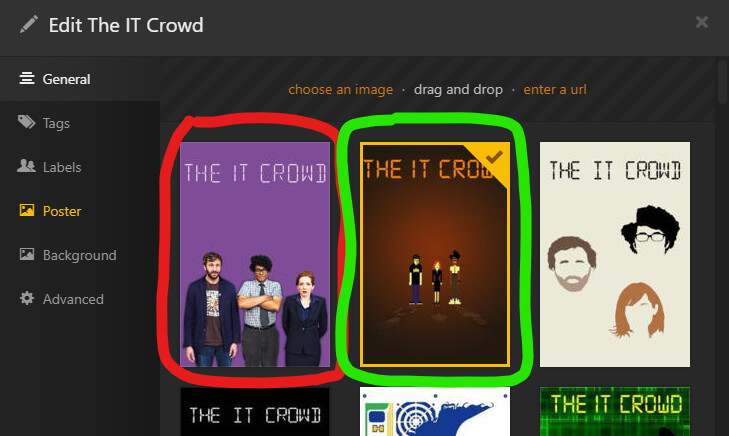Screen dimensions: 729x436
Task: Choose the black IT Crowd title poster
Action: (255, 412)
